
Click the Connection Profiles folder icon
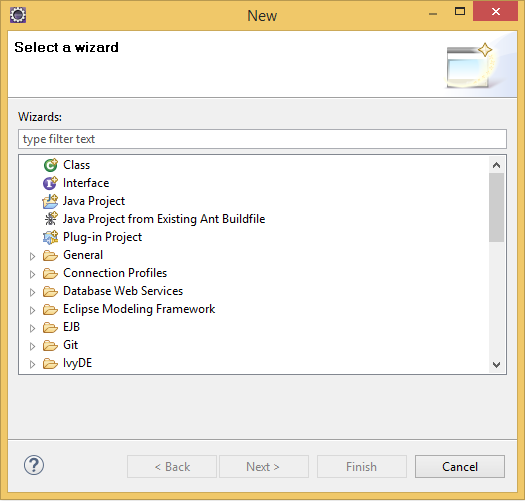tap(50, 274)
